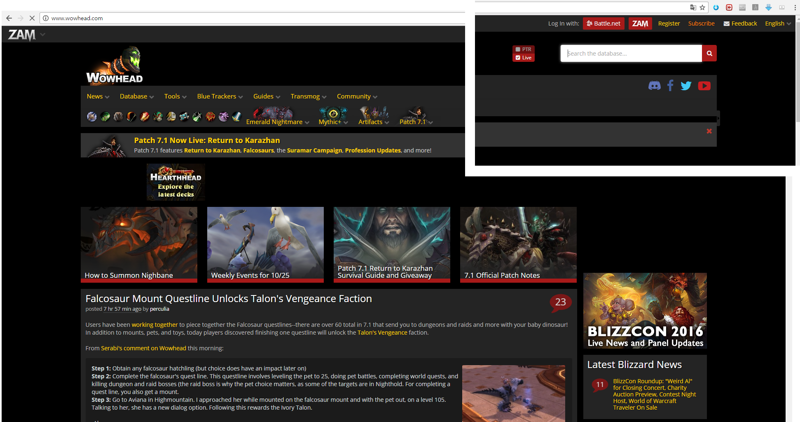Open the Falcosaurs link in the banner
Viewport: 800px width, 422px height.
coord(258,151)
